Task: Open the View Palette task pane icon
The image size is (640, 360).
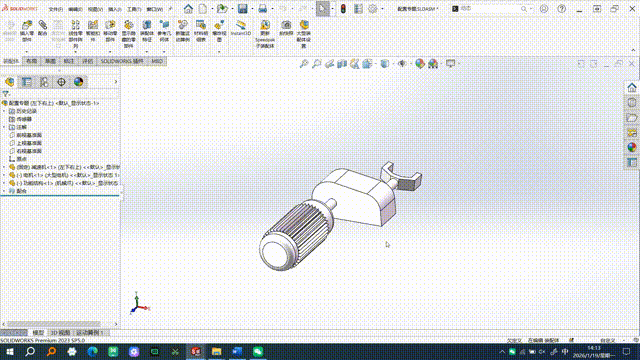Action: (x=632, y=133)
